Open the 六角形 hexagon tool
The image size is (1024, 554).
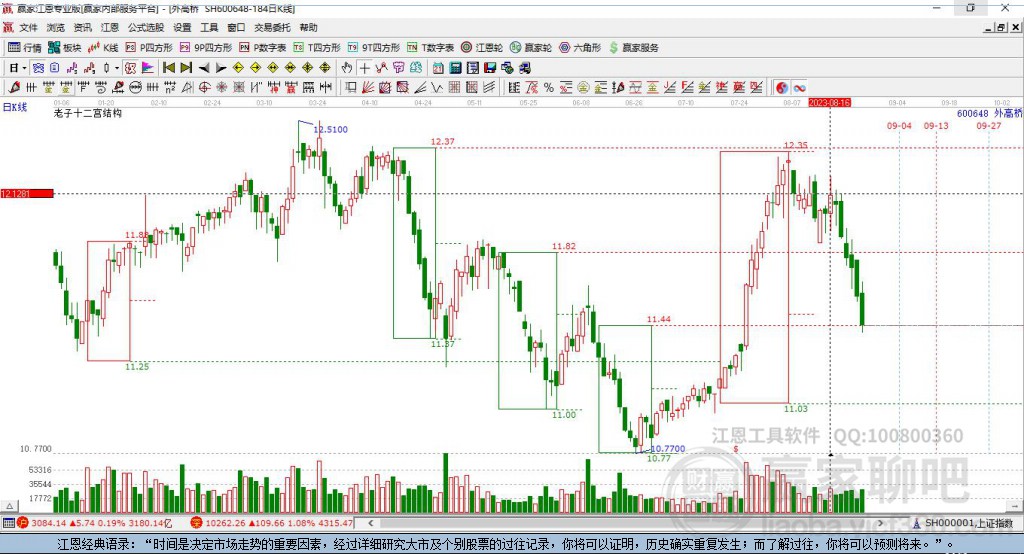point(579,48)
